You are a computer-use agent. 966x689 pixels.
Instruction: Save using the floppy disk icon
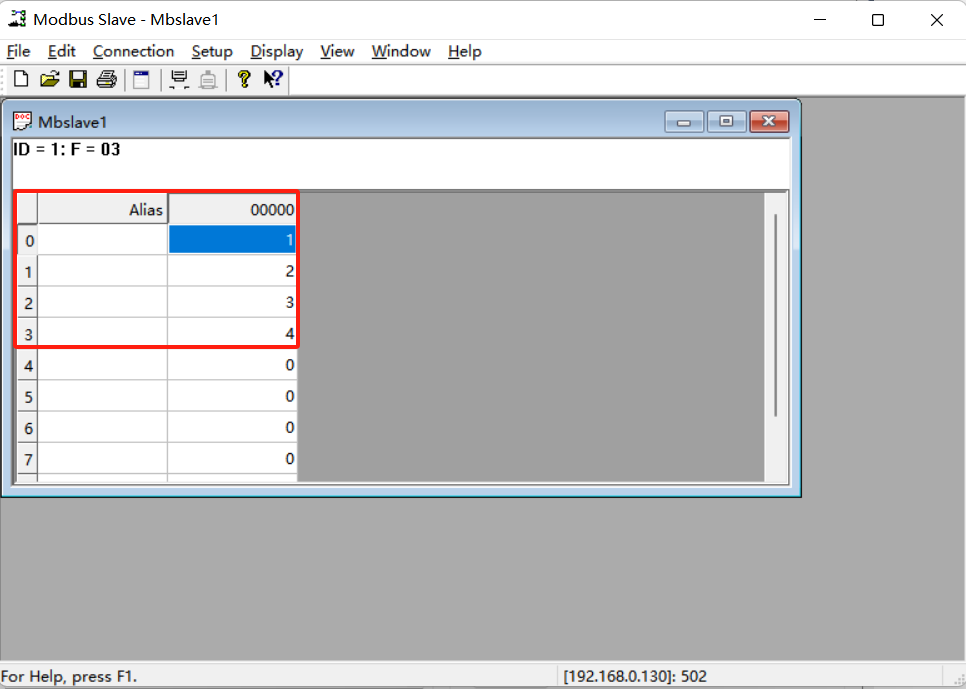tap(78, 80)
